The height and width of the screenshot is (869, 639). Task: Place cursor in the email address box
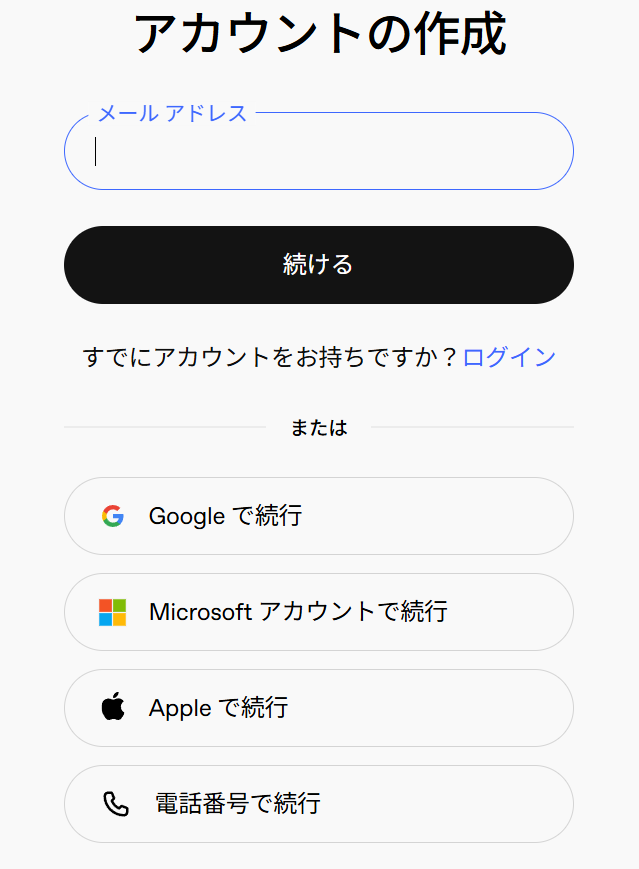(318, 151)
